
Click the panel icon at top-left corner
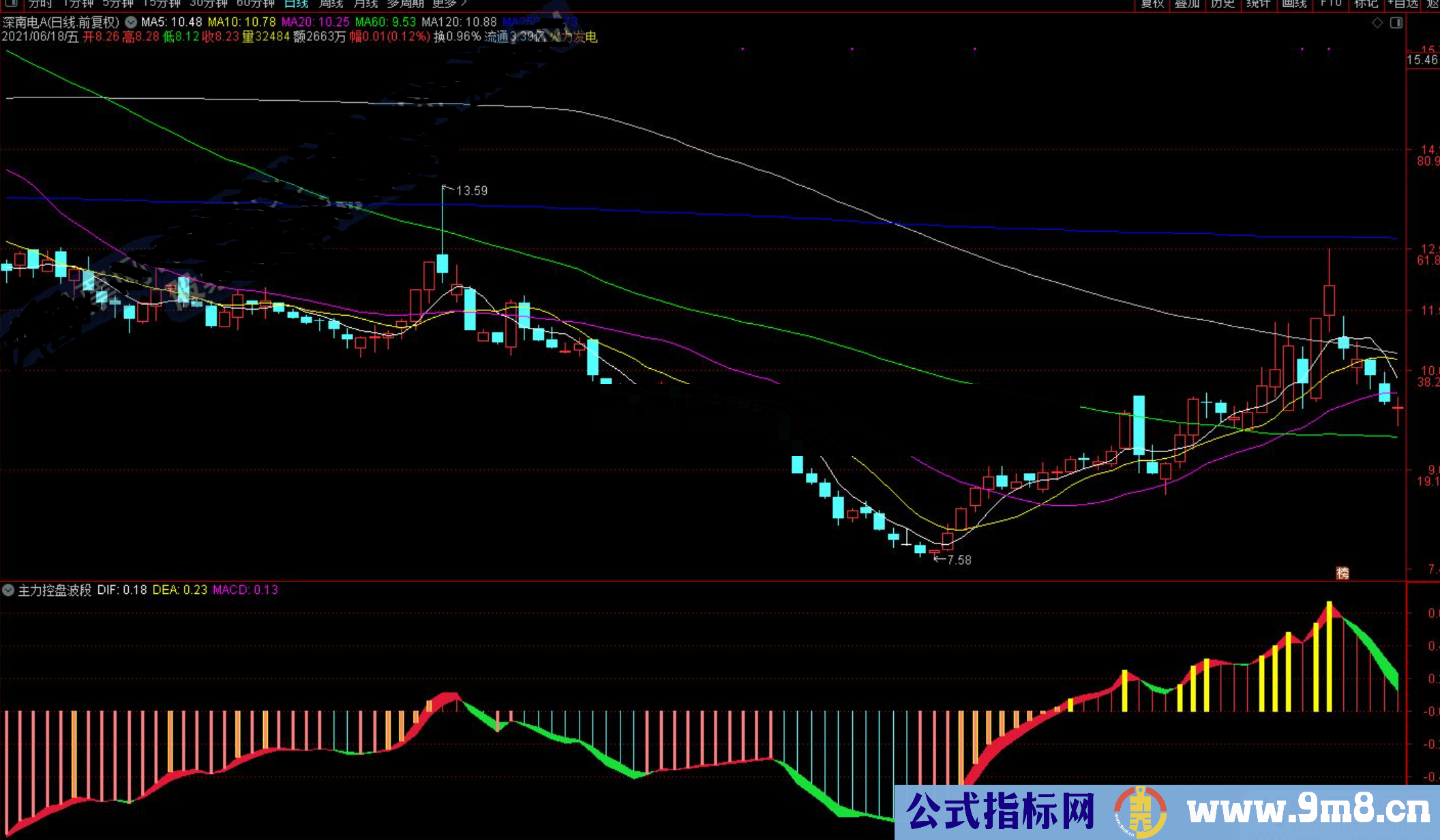pyautogui.click(x=11, y=3)
